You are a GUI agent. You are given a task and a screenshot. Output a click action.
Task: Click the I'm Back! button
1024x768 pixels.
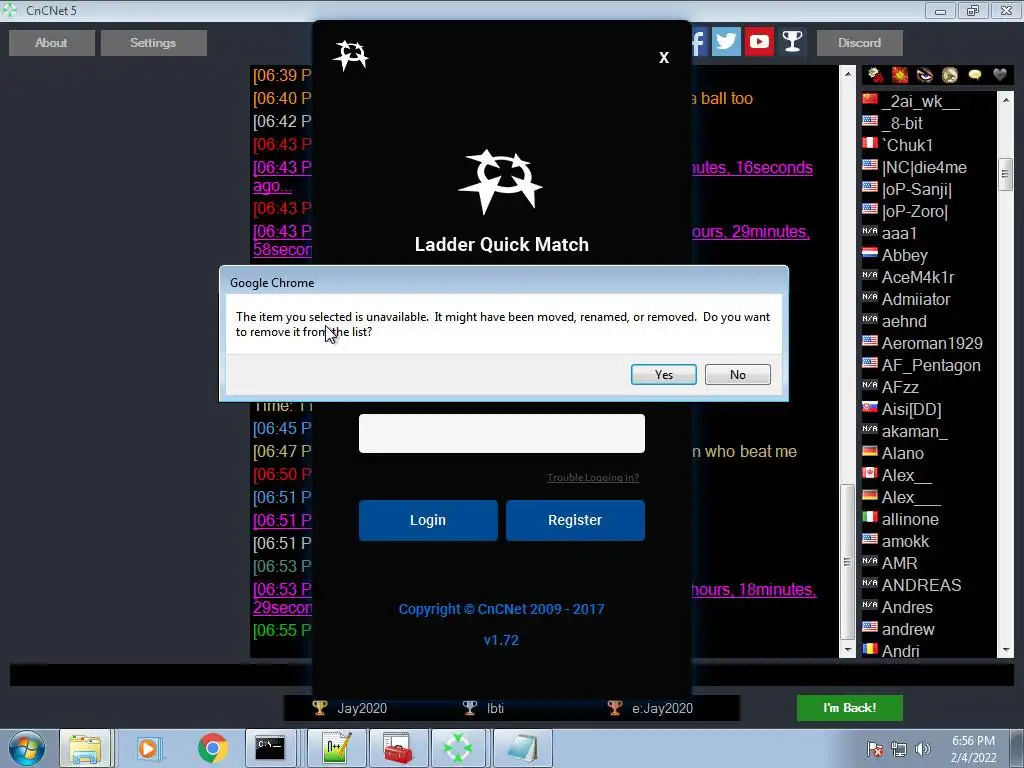[850, 708]
